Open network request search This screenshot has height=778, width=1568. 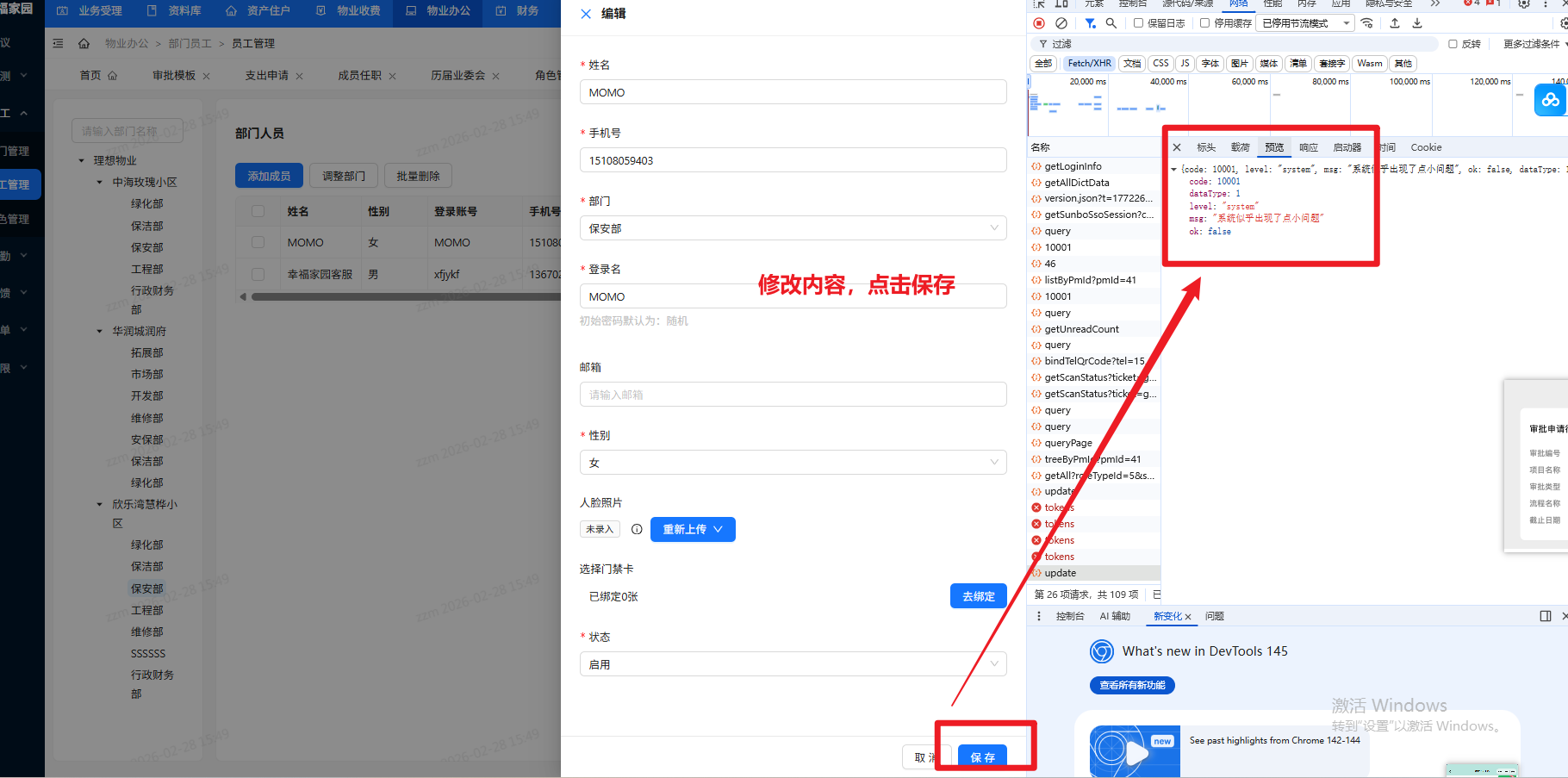(x=1111, y=23)
